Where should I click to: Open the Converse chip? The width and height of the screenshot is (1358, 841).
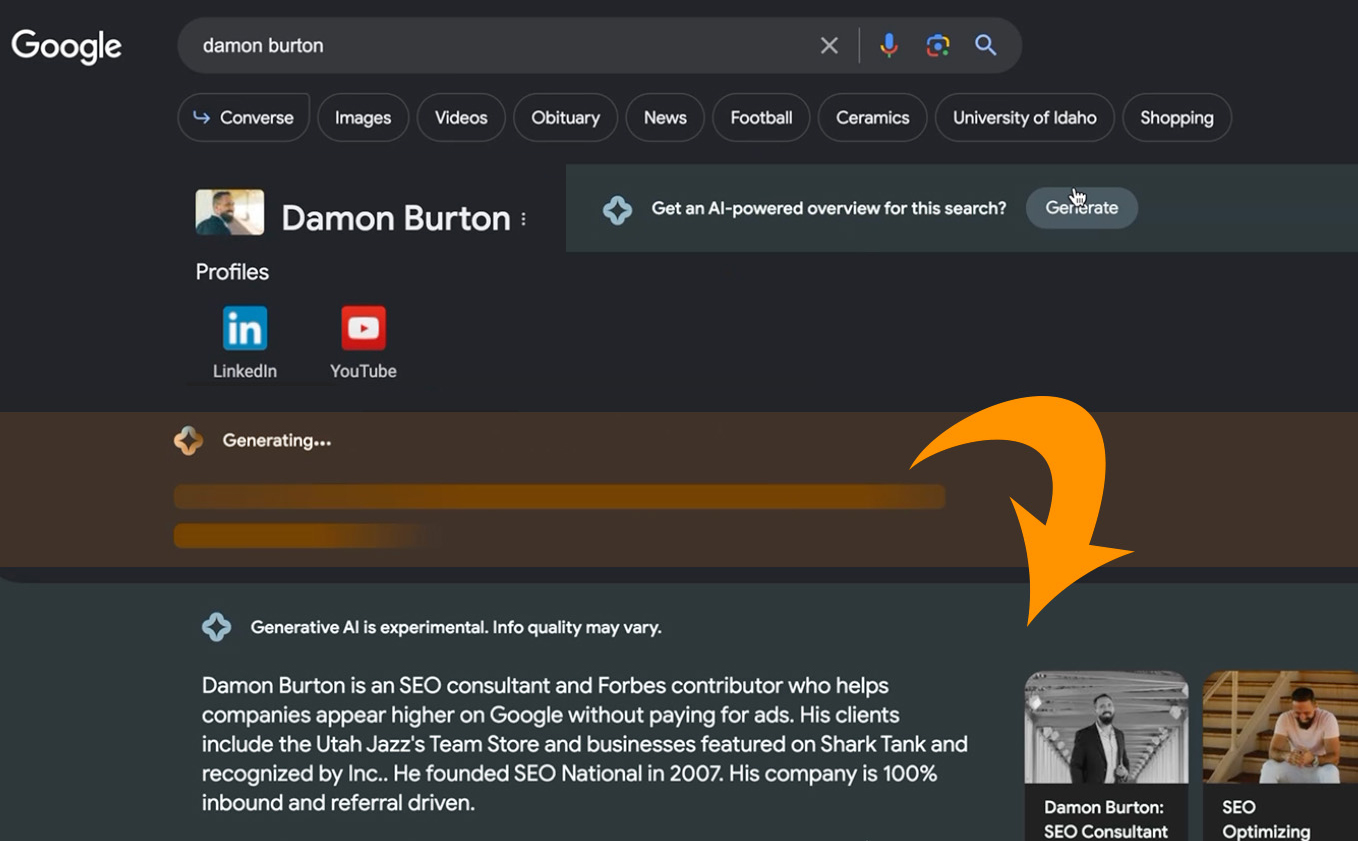[x=244, y=117]
